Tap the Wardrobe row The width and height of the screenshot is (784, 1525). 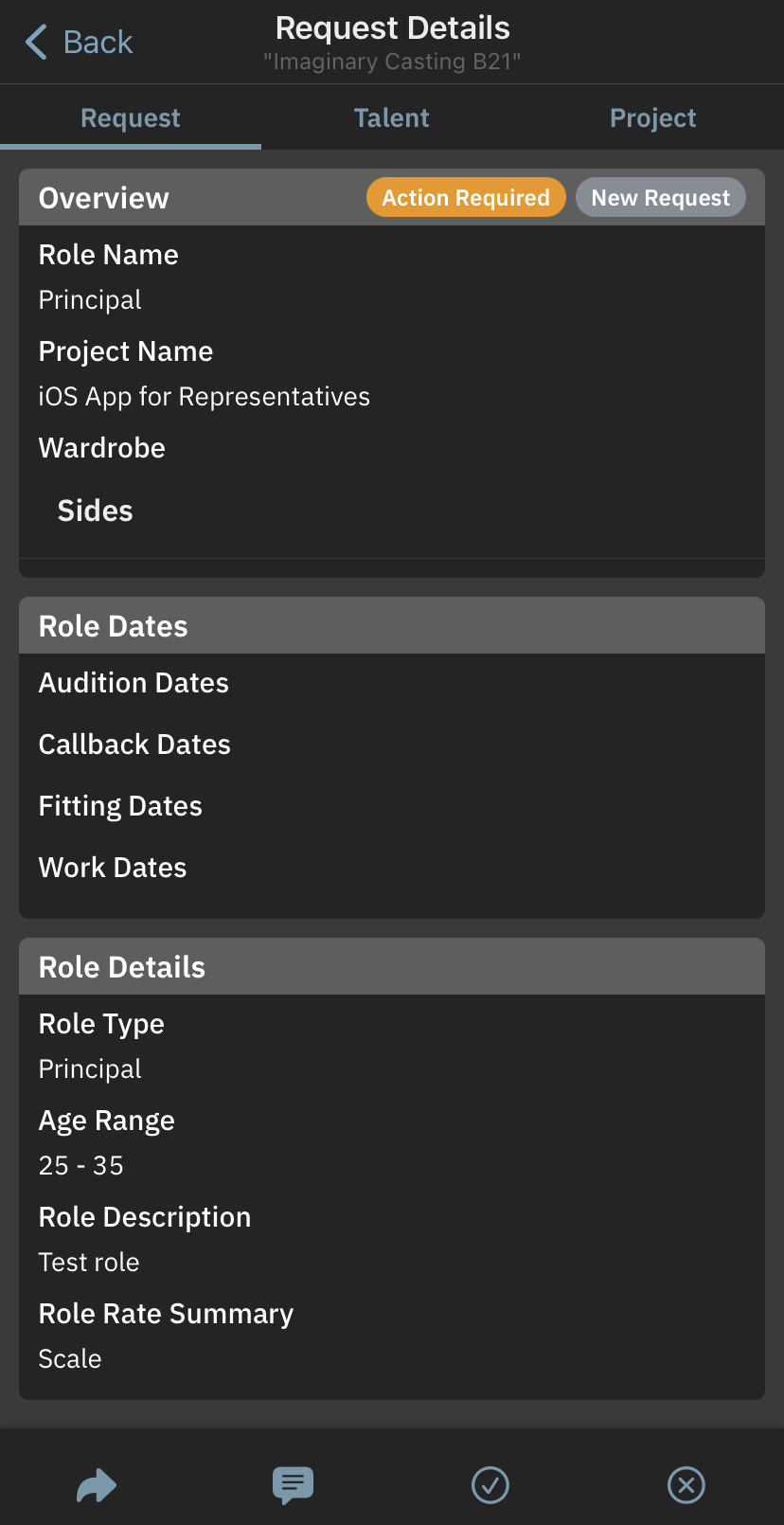point(102,448)
